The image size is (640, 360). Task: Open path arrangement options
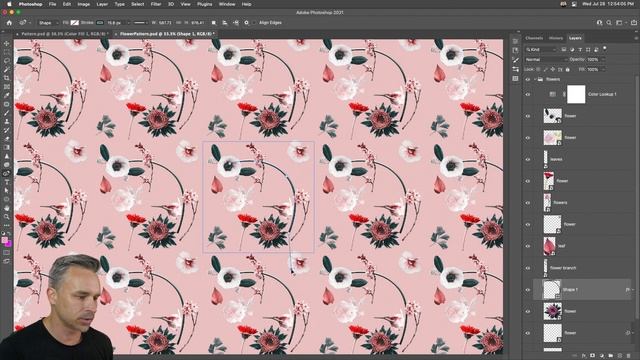[x=236, y=23]
